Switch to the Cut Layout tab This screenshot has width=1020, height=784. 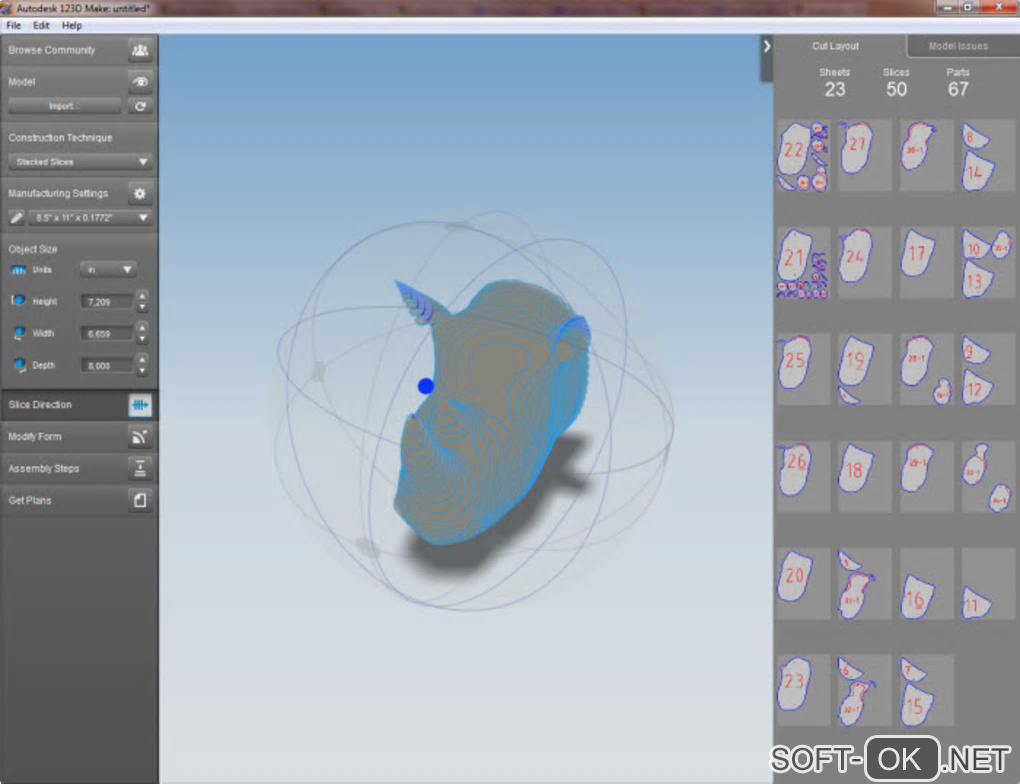(835, 46)
